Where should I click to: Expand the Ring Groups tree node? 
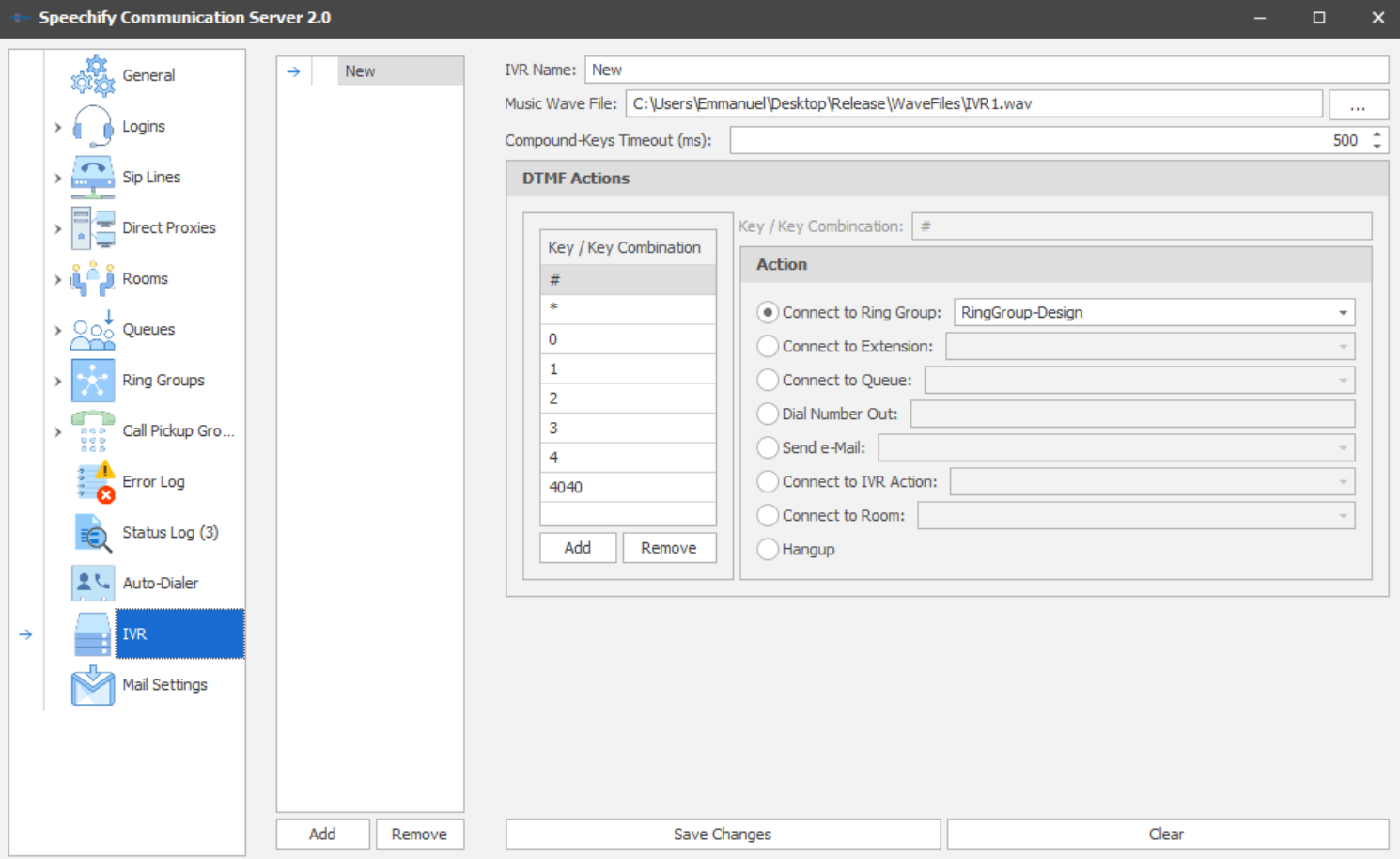(x=58, y=381)
